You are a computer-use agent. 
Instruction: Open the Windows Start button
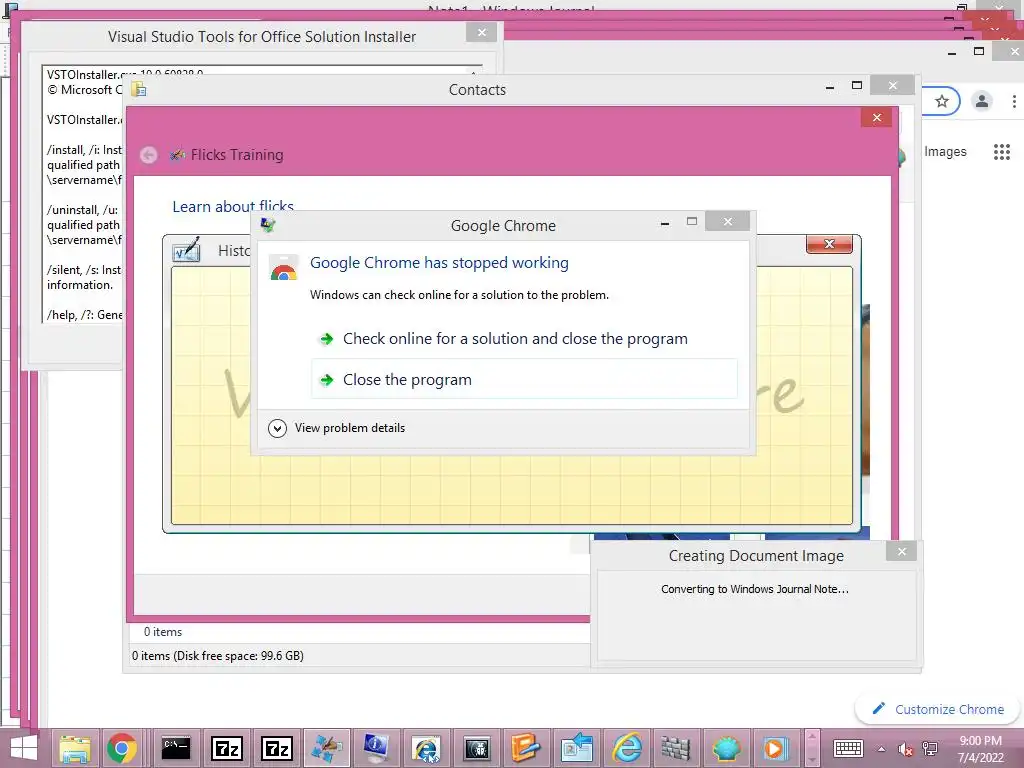pos(24,748)
